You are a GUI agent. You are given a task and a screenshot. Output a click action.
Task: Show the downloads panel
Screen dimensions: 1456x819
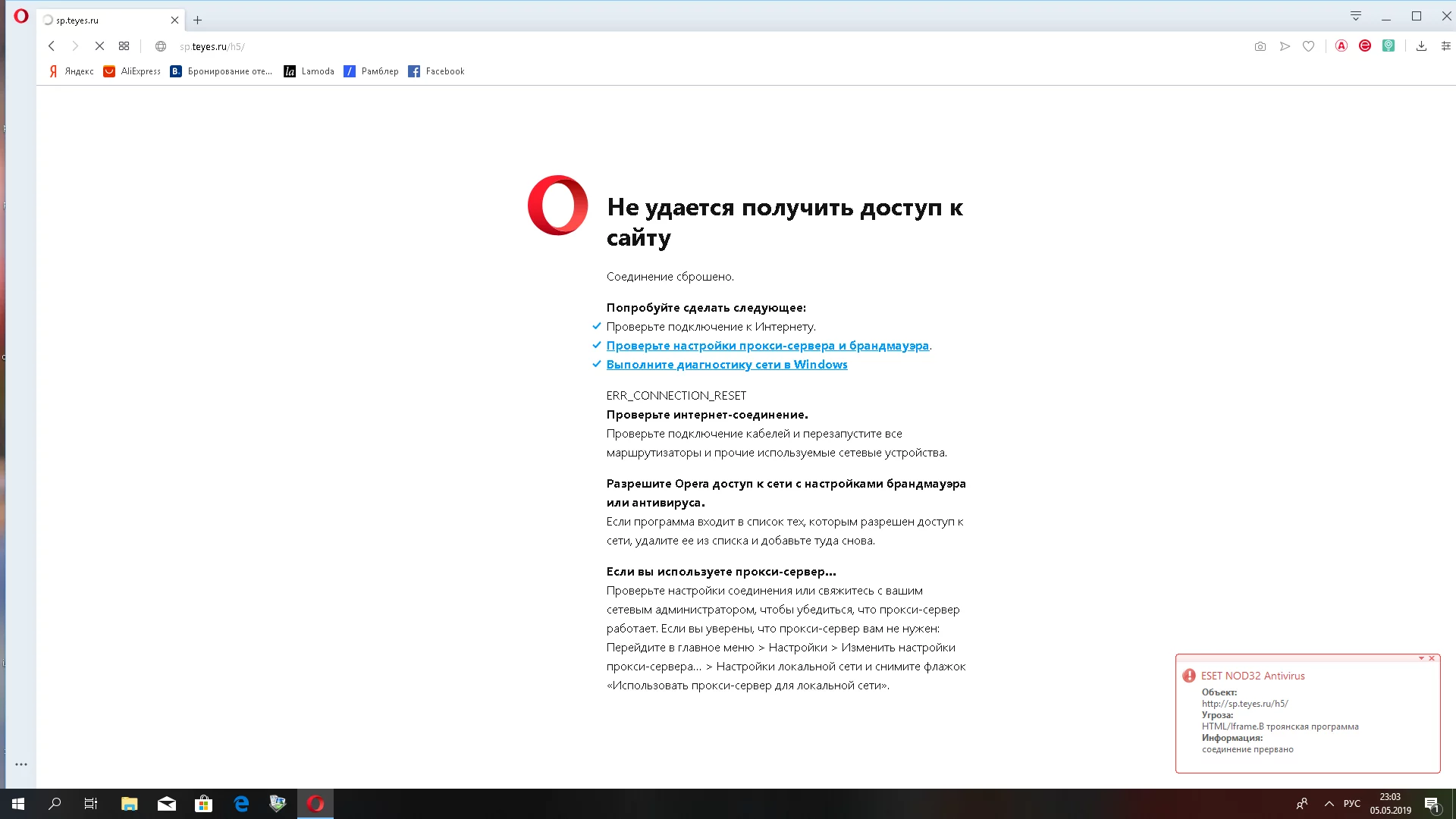(1421, 46)
